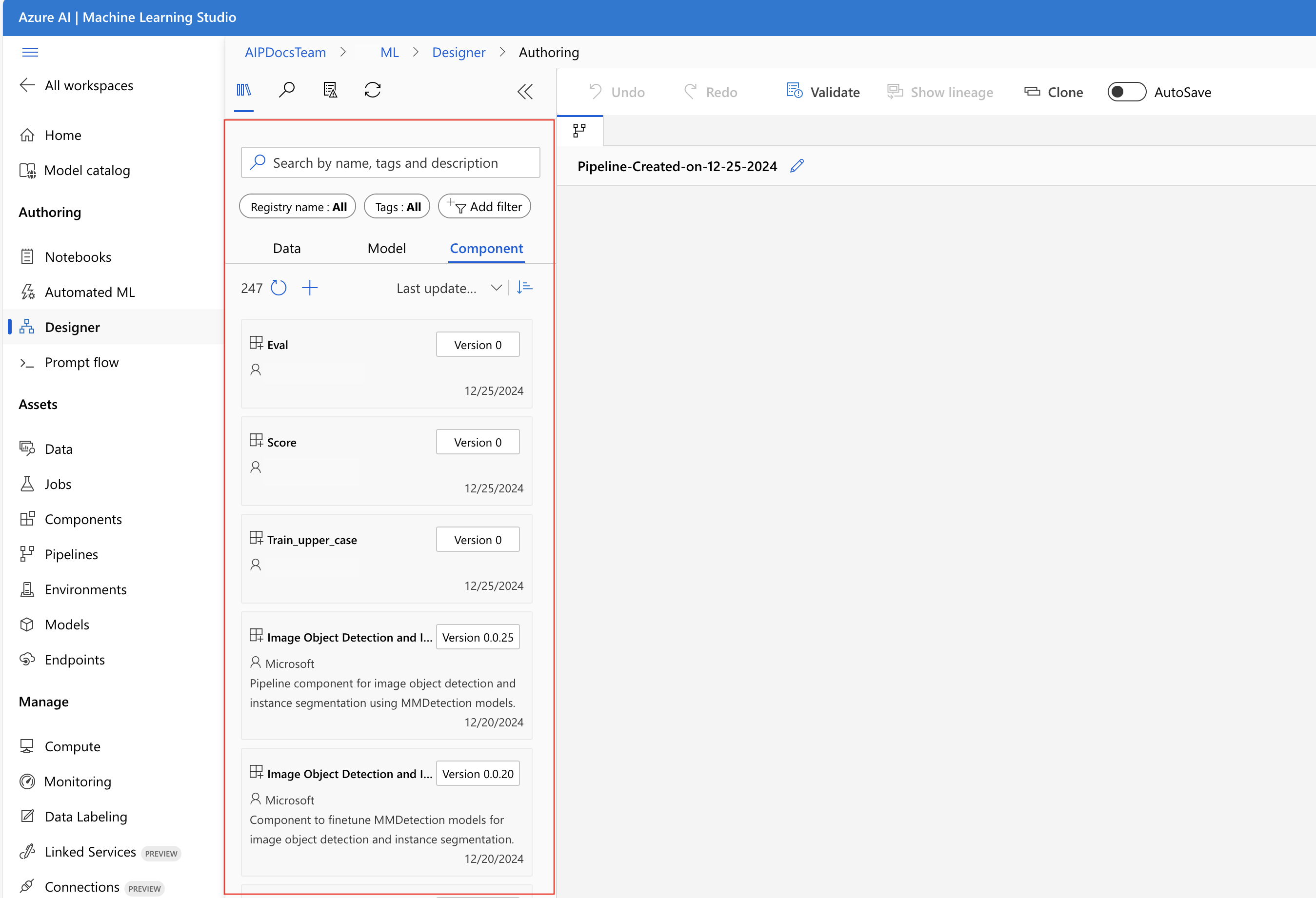Open the asset library panel icon
Image resolution: width=1316 pixels, height=898 pixels.
click(x=243, y=90)
